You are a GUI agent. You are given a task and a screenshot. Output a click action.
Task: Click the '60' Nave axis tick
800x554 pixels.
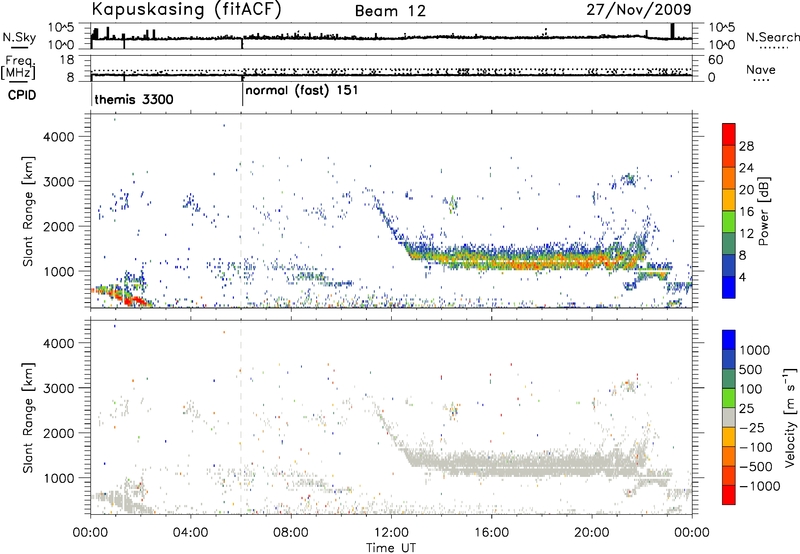click(x=715, y=60)
